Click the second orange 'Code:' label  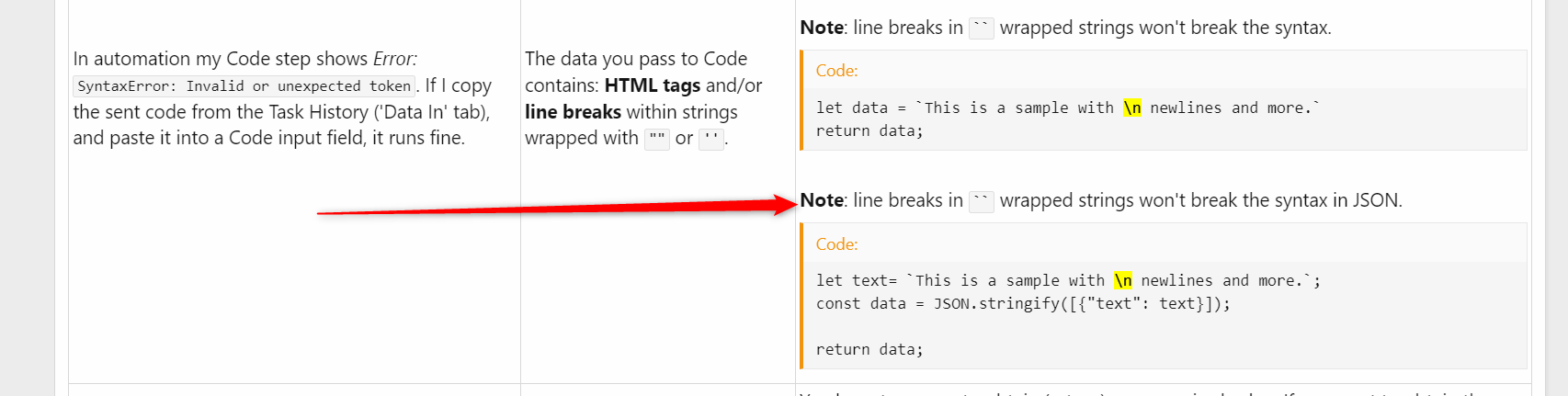click(836, 244)
